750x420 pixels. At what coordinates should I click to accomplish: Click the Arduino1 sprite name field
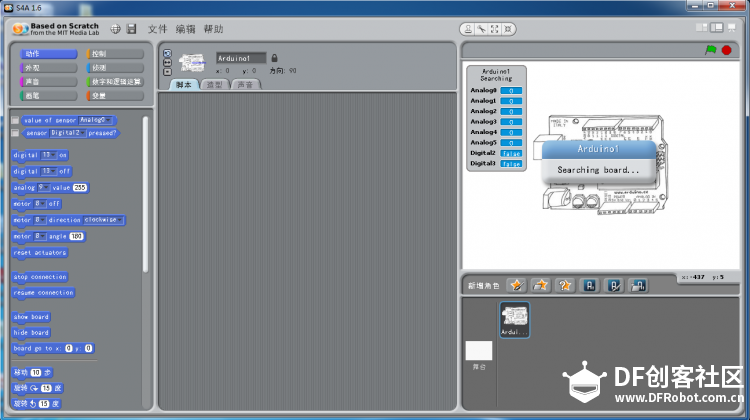tap(241, 58)
